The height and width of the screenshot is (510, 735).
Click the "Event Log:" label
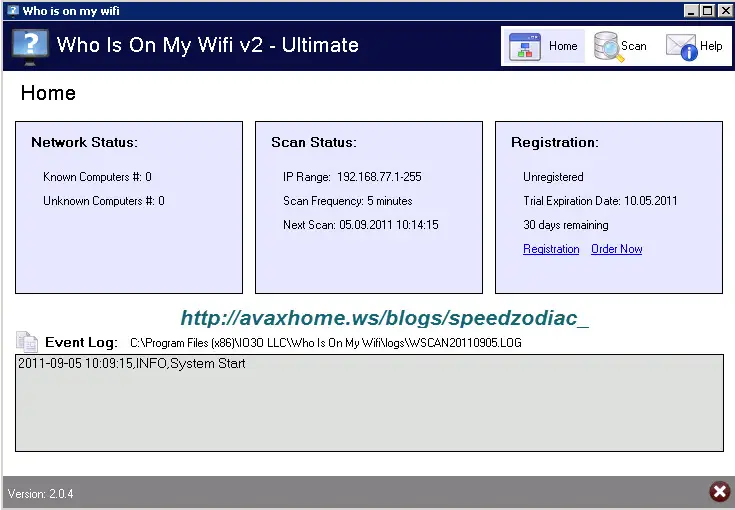(x=81, y=342)
